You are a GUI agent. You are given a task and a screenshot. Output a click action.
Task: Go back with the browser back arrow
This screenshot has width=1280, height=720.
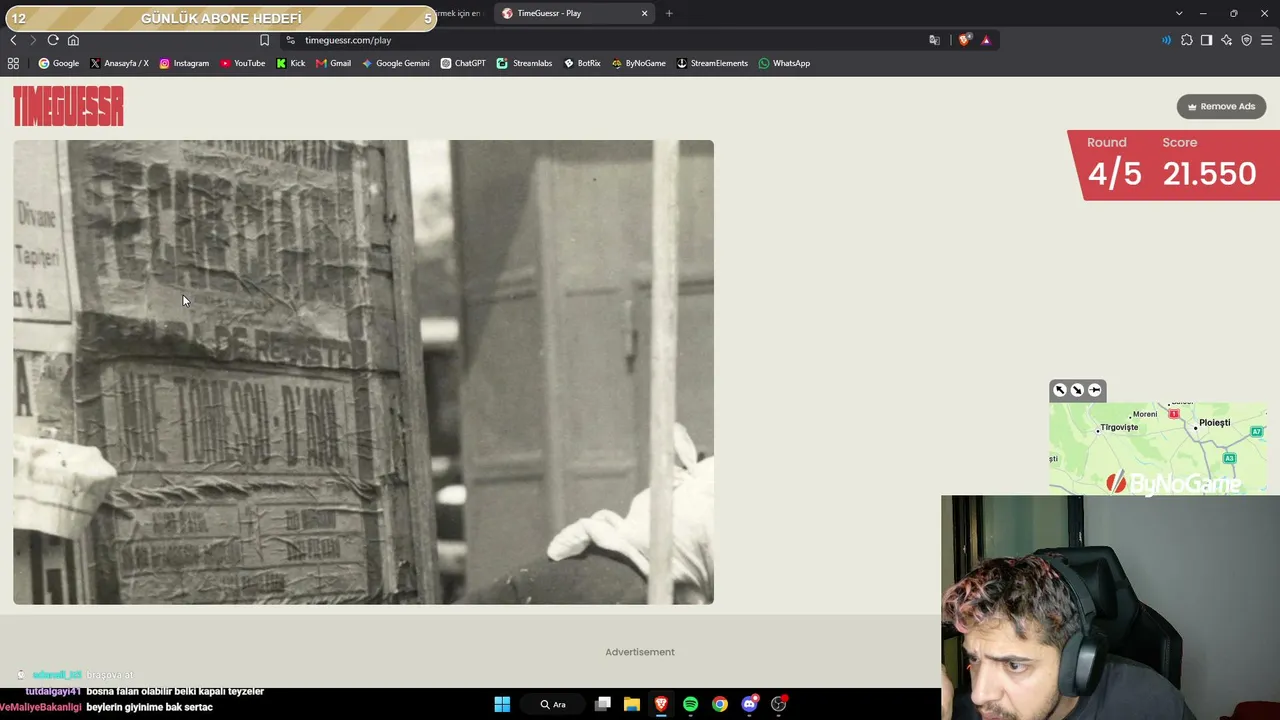coord(13,40)
